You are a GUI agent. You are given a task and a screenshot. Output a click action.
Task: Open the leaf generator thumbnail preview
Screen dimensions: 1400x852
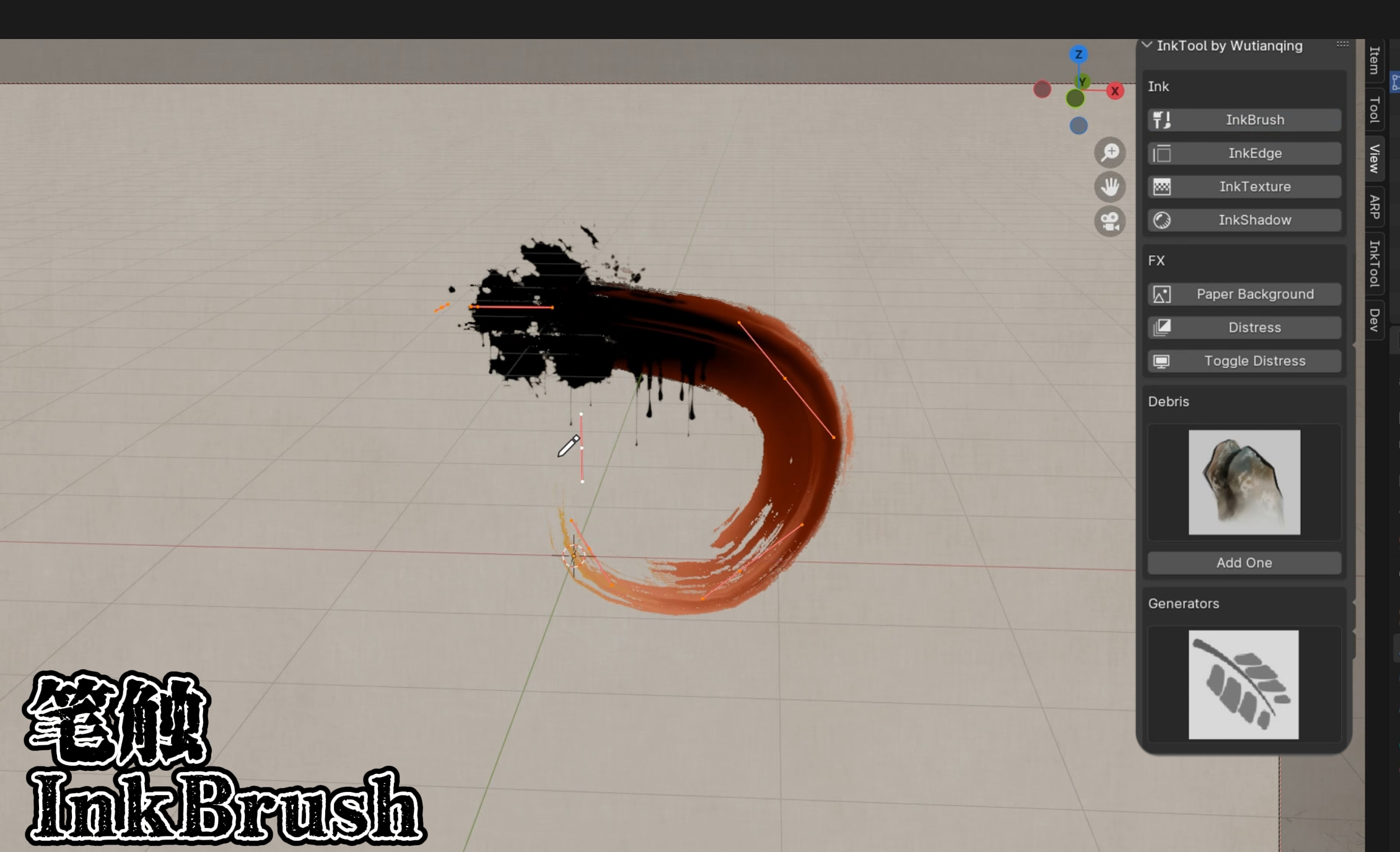[1243, 684]
